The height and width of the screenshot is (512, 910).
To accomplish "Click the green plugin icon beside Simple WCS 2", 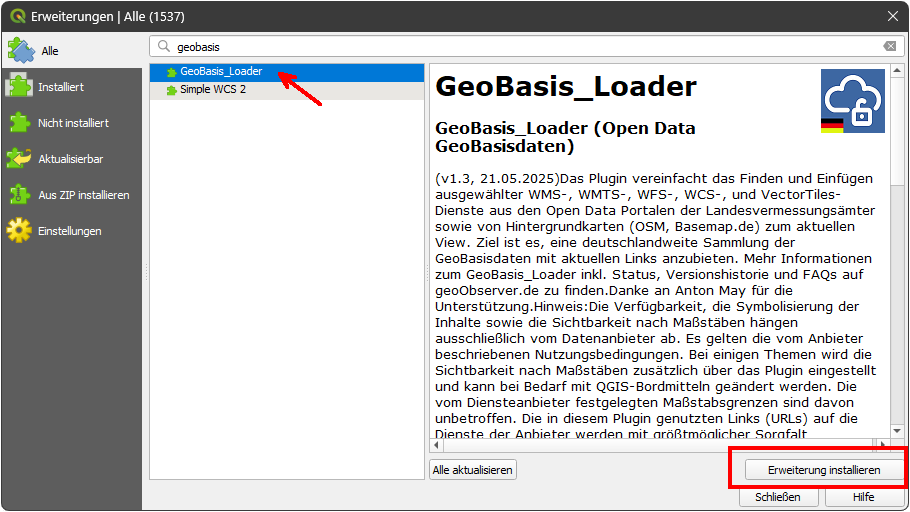I will (x=171, y=90).
